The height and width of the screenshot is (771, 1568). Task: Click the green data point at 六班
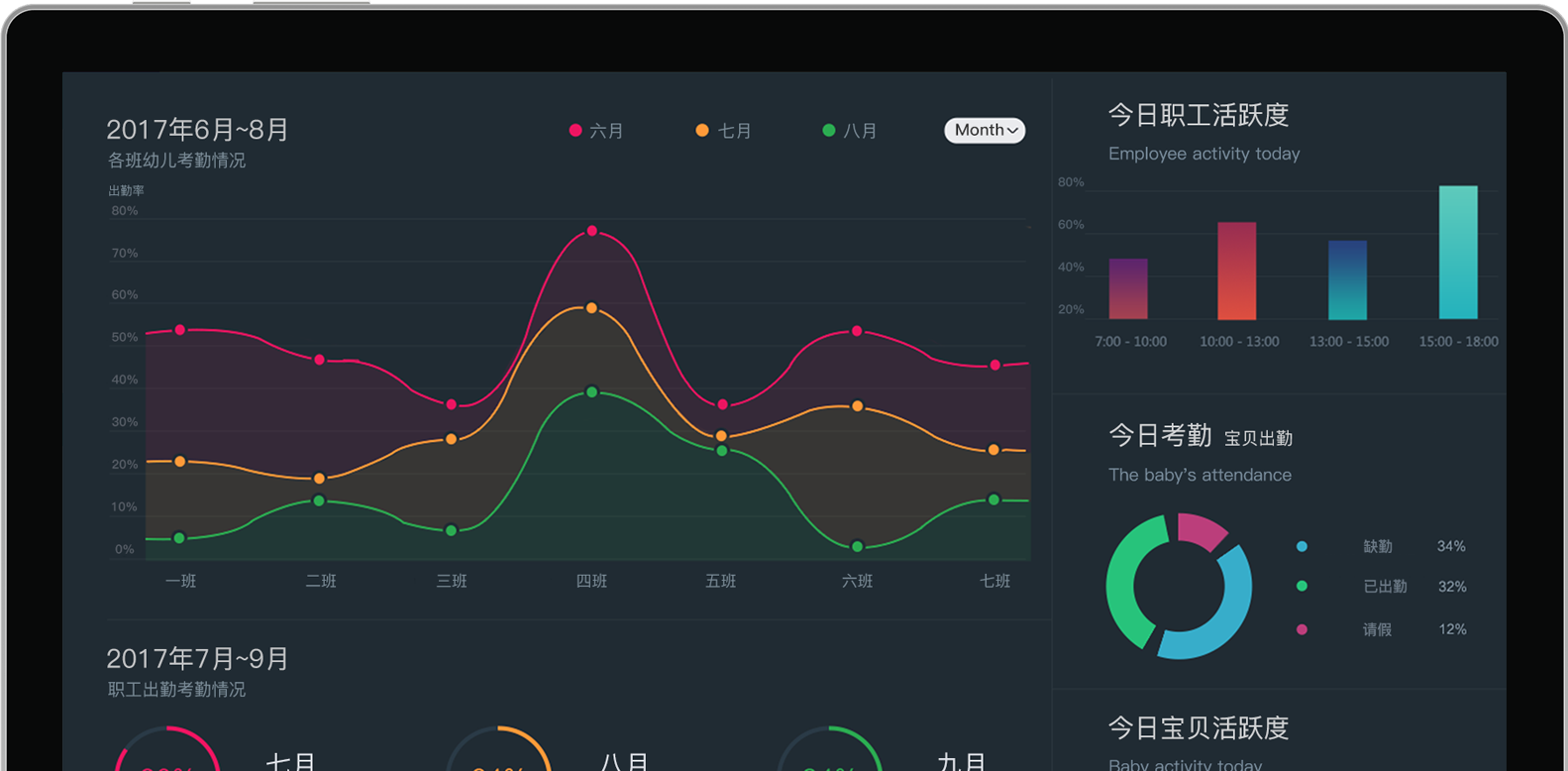(858, 546)
